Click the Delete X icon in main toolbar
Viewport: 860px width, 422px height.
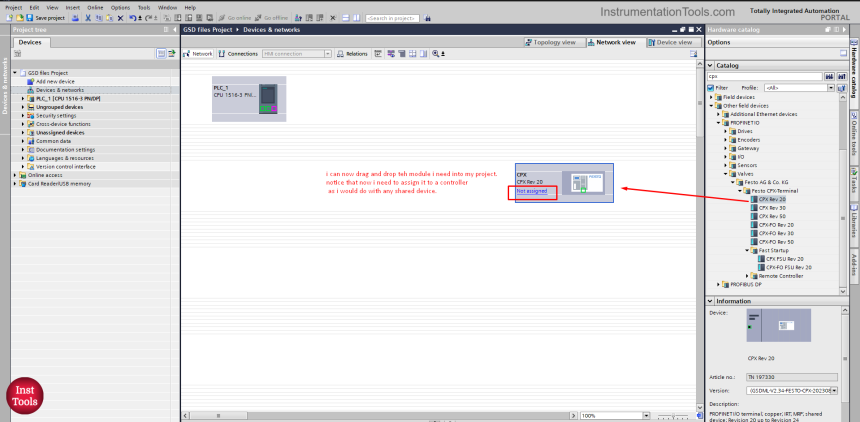tap(121, 18)
